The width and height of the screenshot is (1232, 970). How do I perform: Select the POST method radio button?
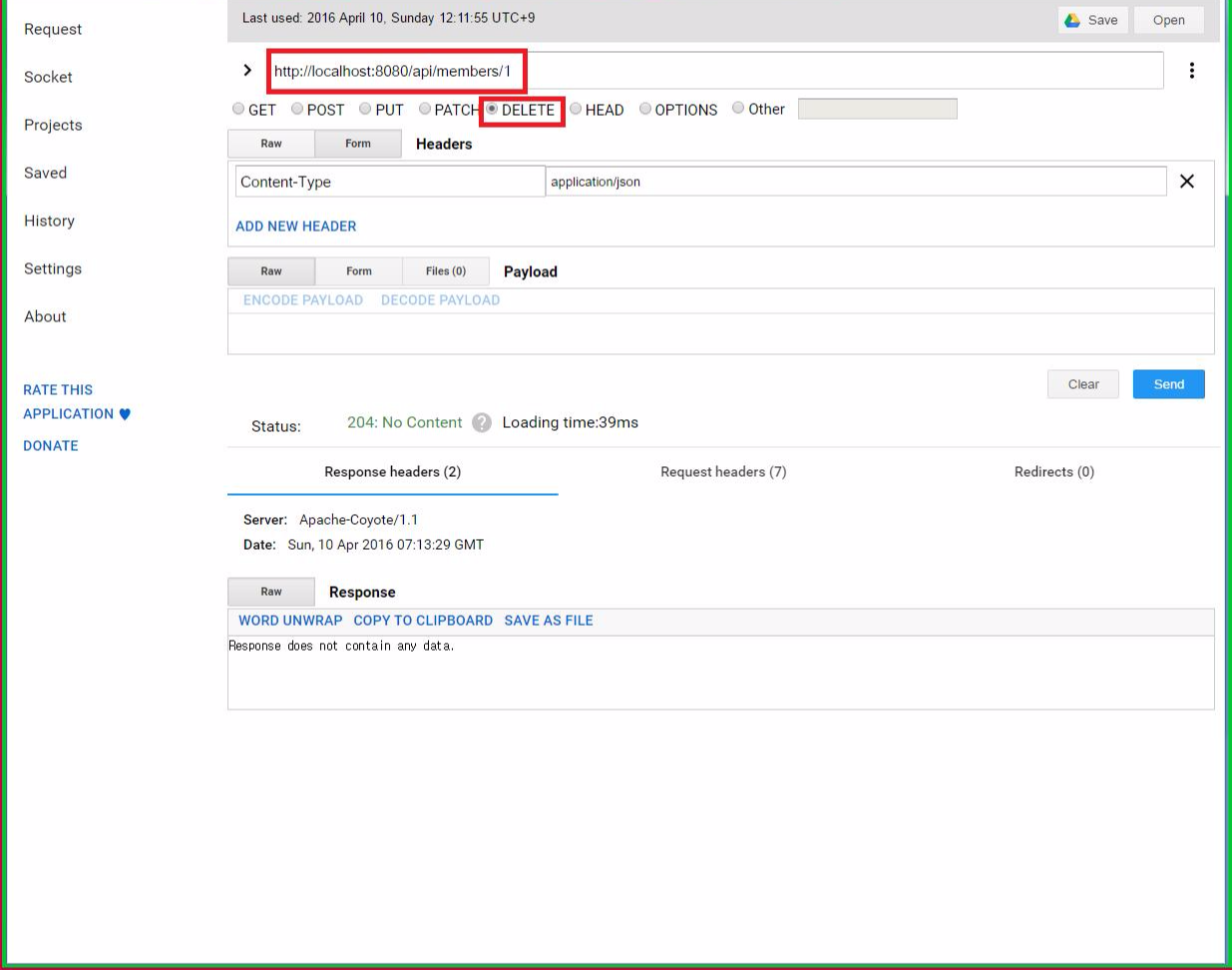click(x=297, y=109)
